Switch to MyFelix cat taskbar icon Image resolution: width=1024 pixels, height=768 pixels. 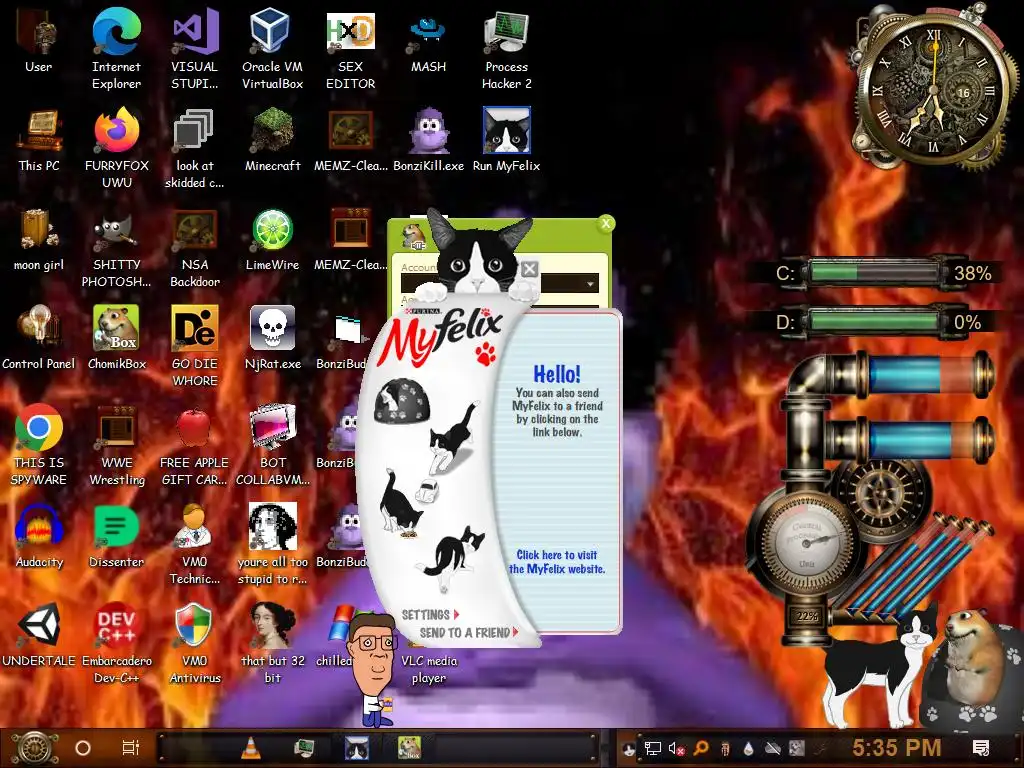(357, 748)
